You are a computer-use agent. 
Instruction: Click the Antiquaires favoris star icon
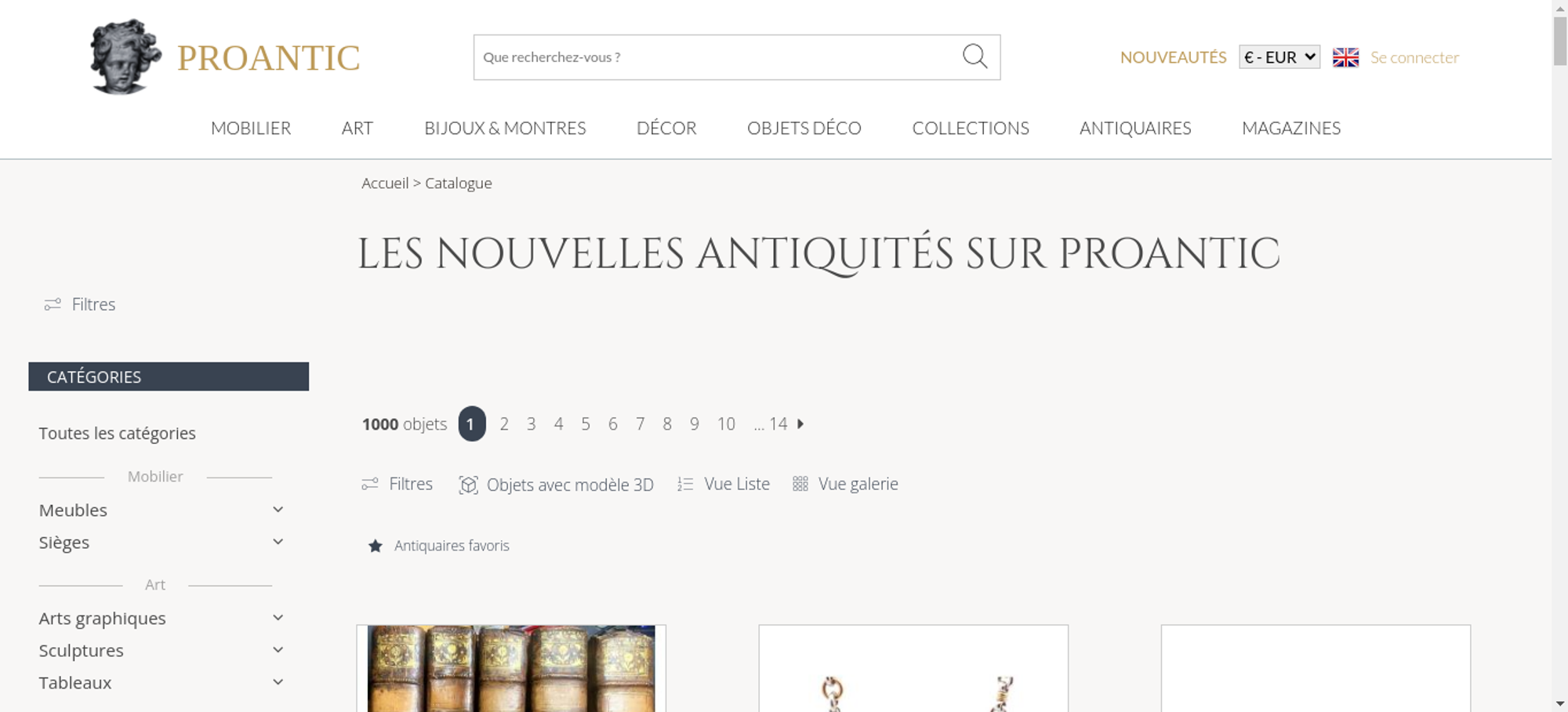376,546
